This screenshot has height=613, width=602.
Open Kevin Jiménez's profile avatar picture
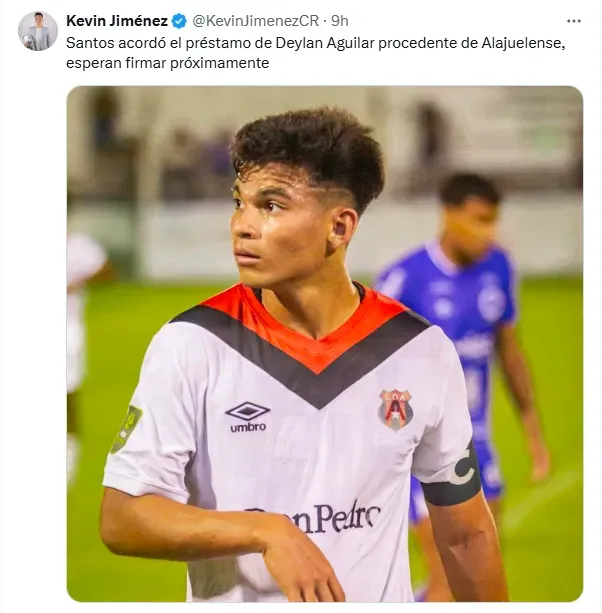coord(38,31)
